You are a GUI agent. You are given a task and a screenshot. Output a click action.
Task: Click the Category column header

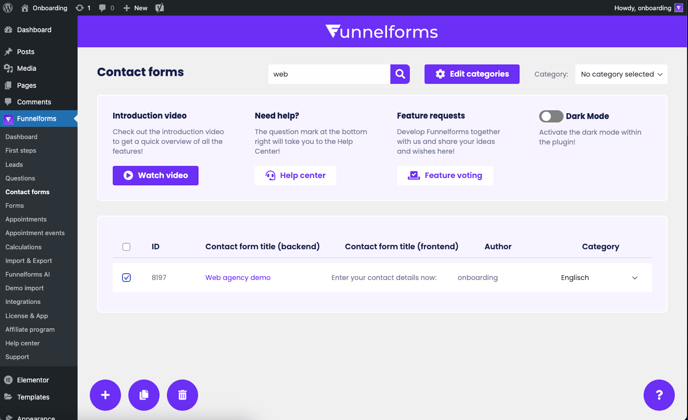(x=601, y=247)
